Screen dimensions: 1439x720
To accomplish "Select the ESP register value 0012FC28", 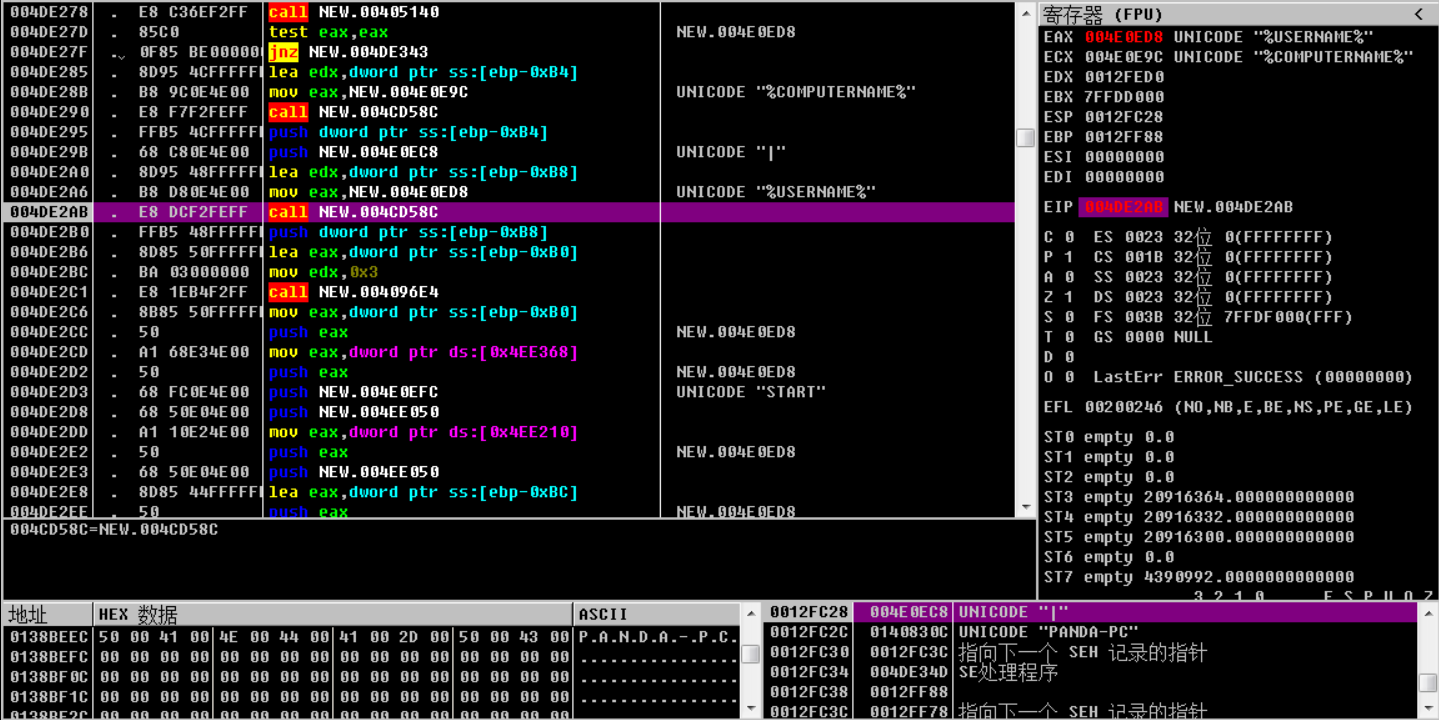I will point(1124,117).
